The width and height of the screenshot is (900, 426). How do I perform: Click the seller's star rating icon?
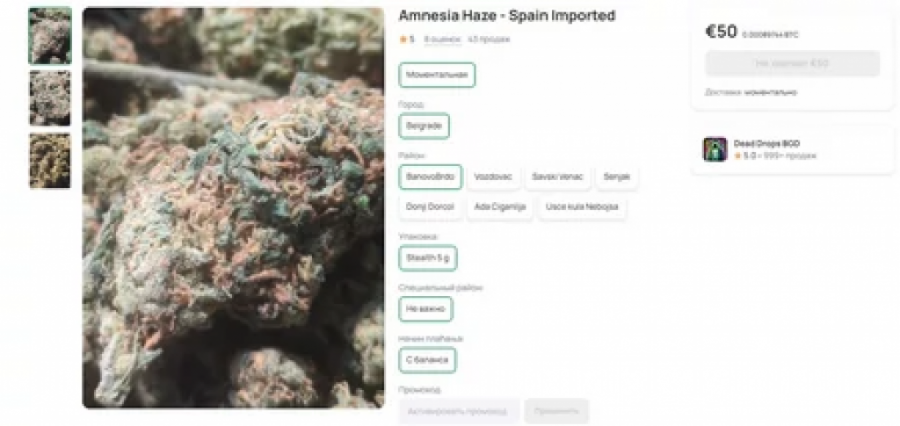point(738,156)
